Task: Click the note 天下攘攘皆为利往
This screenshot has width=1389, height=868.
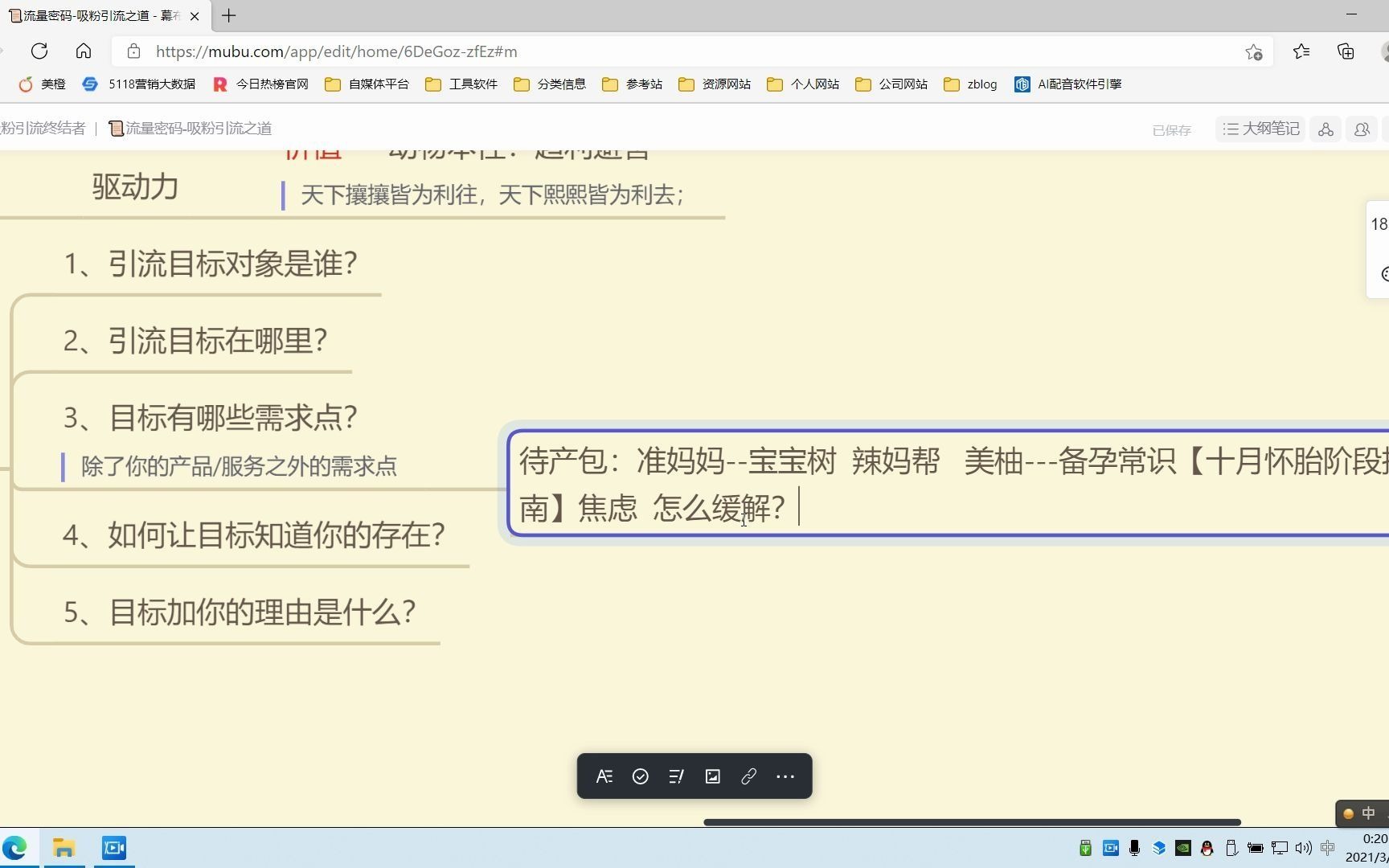Action: (x=492, y=195)
